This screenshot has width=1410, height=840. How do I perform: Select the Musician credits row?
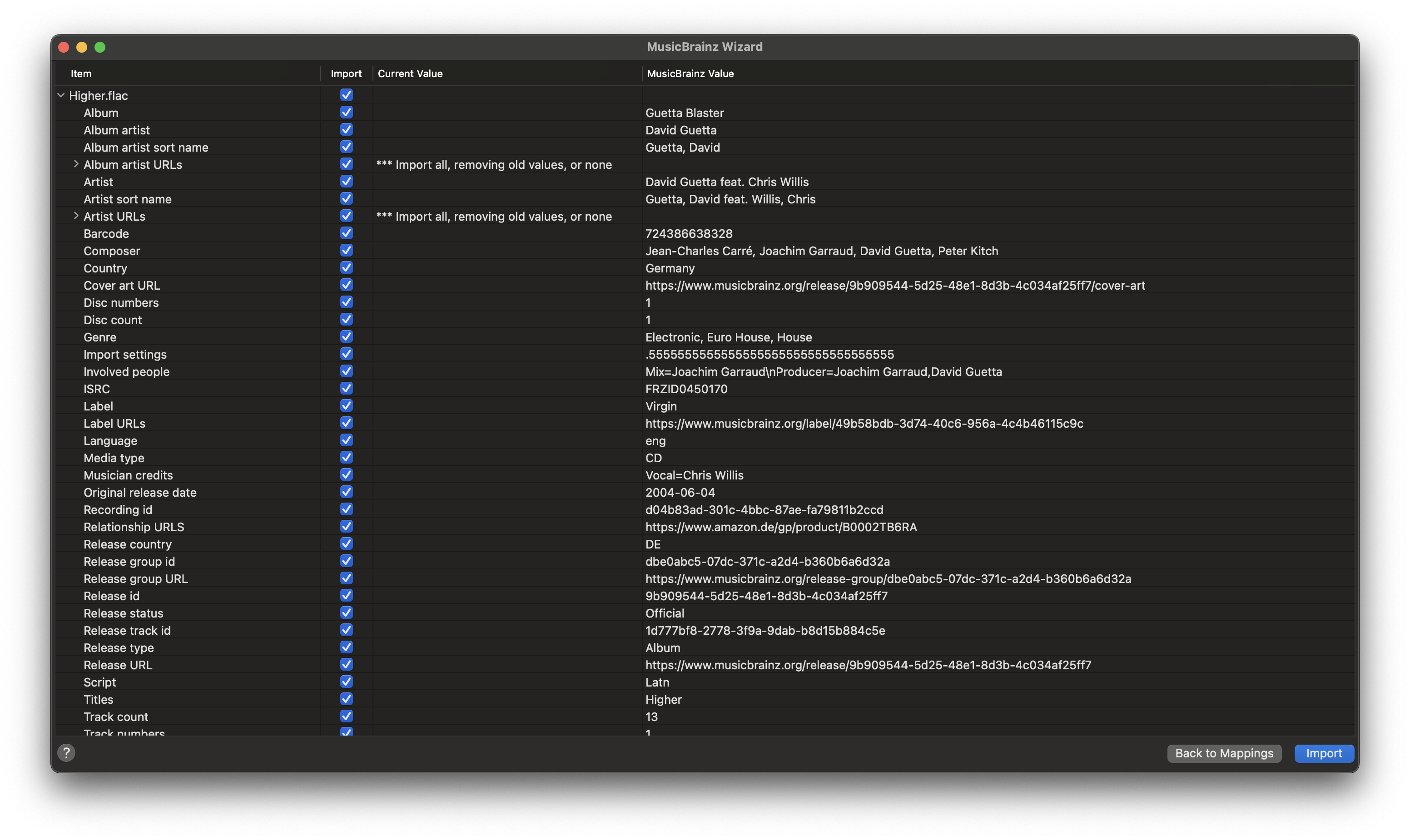(x=705, y=475)
